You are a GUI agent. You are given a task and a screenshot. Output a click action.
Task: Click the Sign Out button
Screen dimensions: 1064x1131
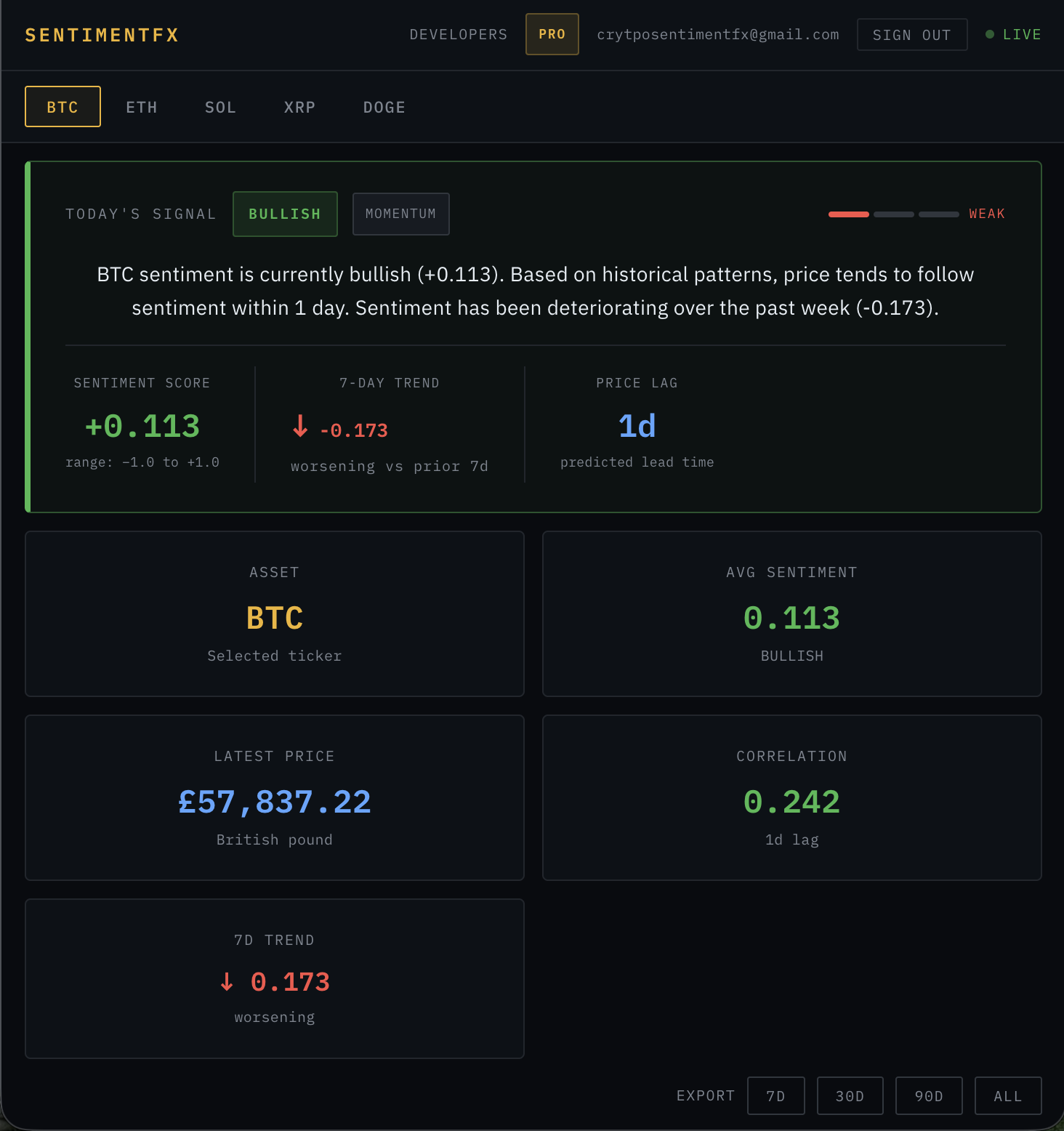(912, 35)
